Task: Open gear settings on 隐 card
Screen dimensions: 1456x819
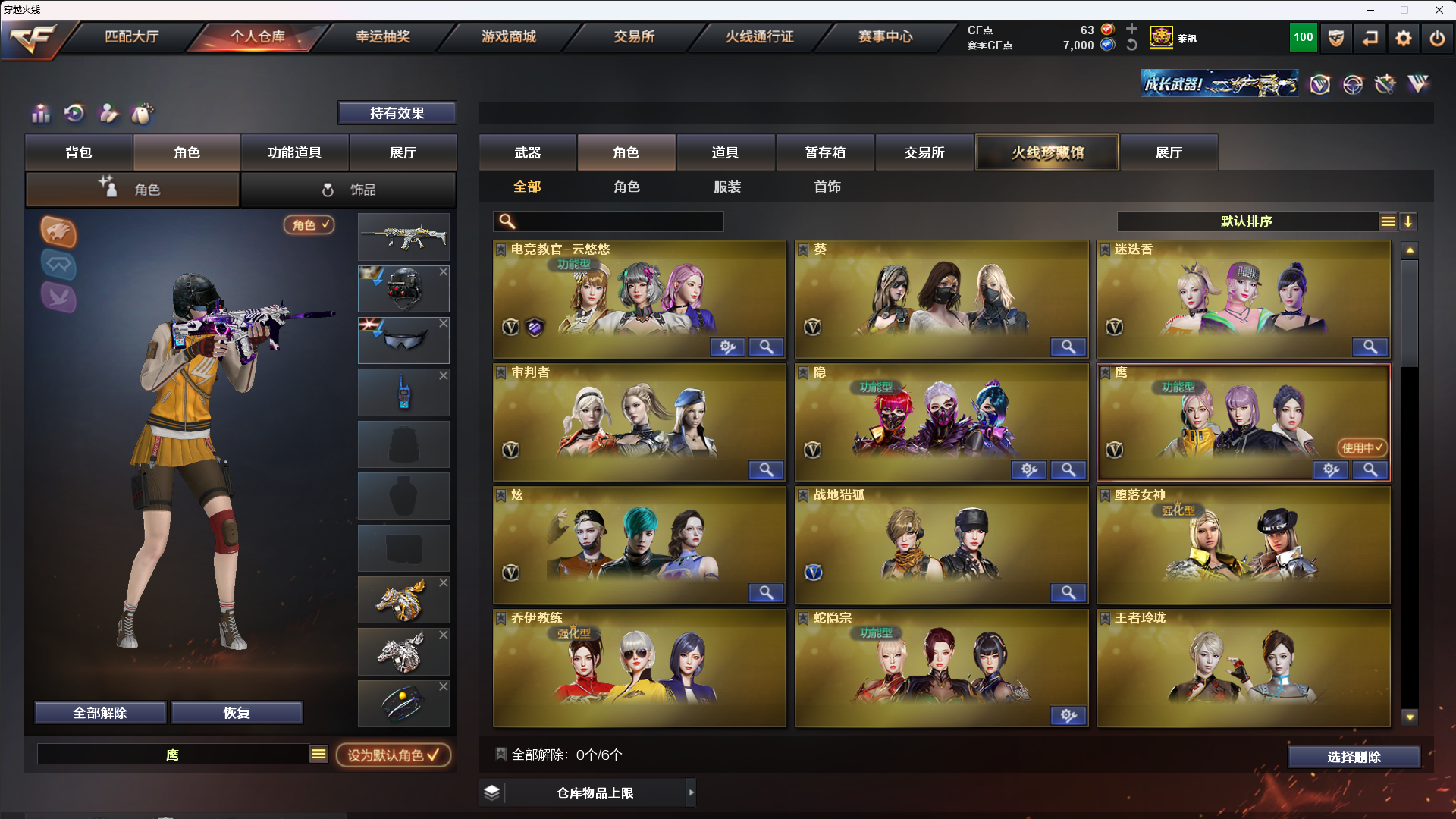Action: point(1029,470)
